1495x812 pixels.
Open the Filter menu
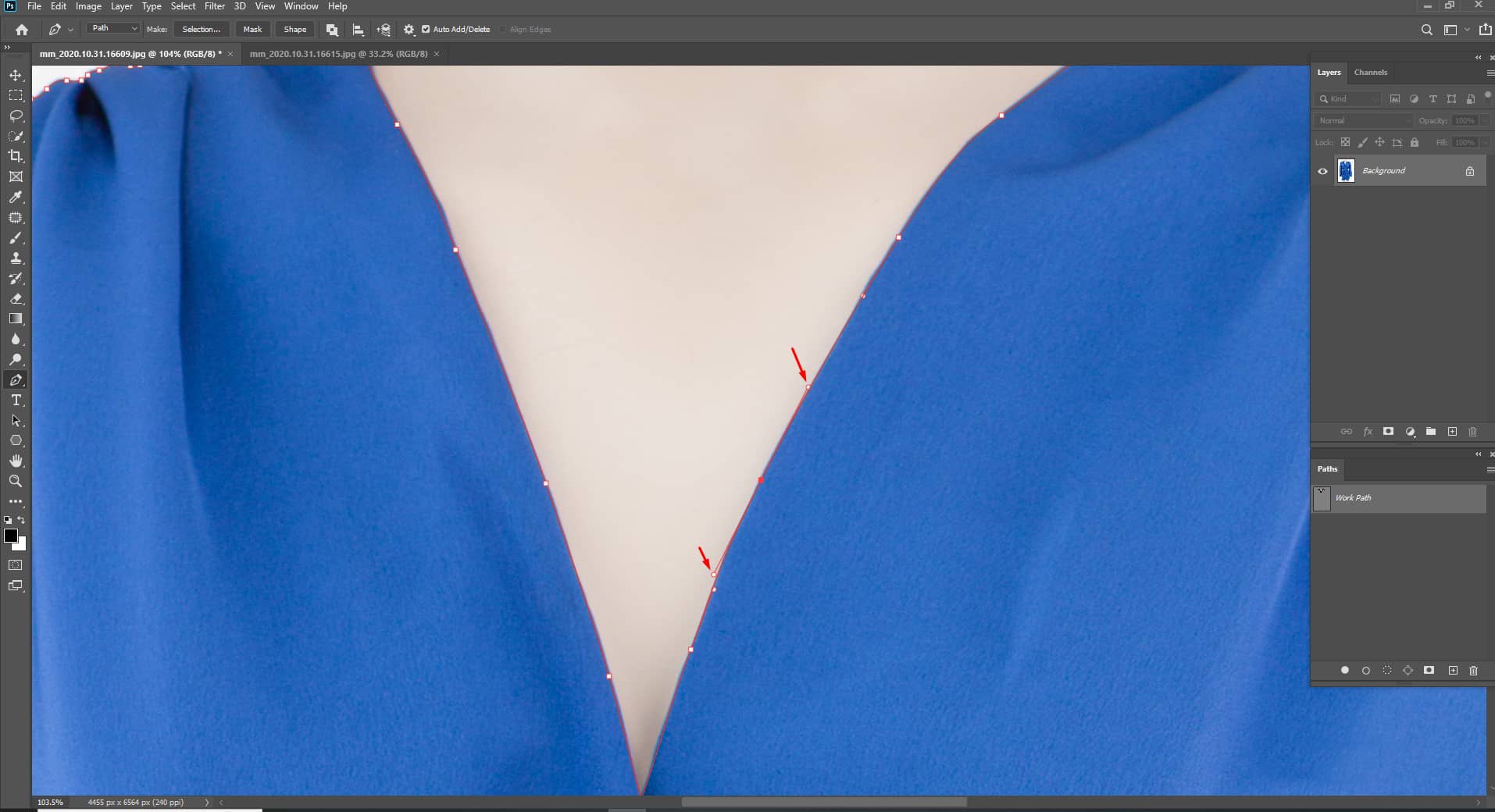click(214, 5)
